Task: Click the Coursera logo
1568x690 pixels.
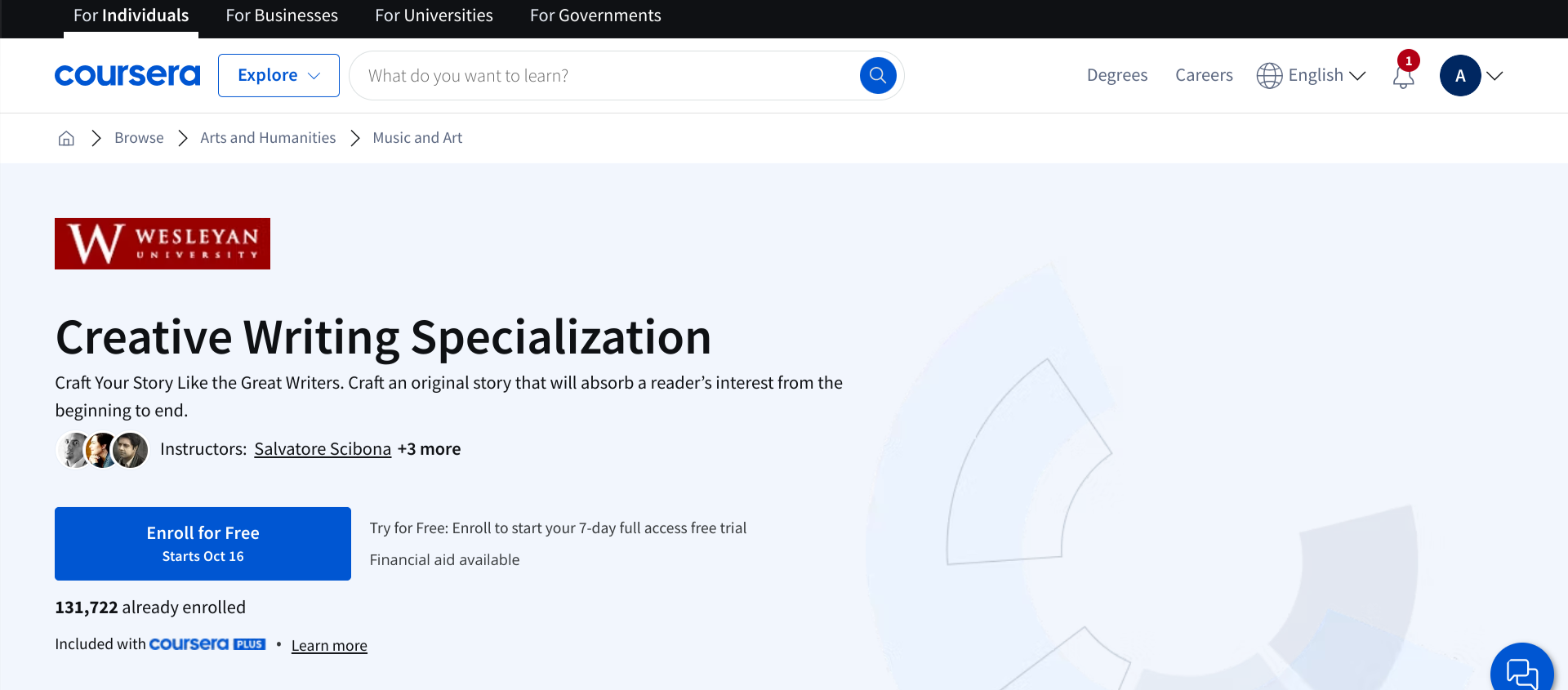Action: 127,75
